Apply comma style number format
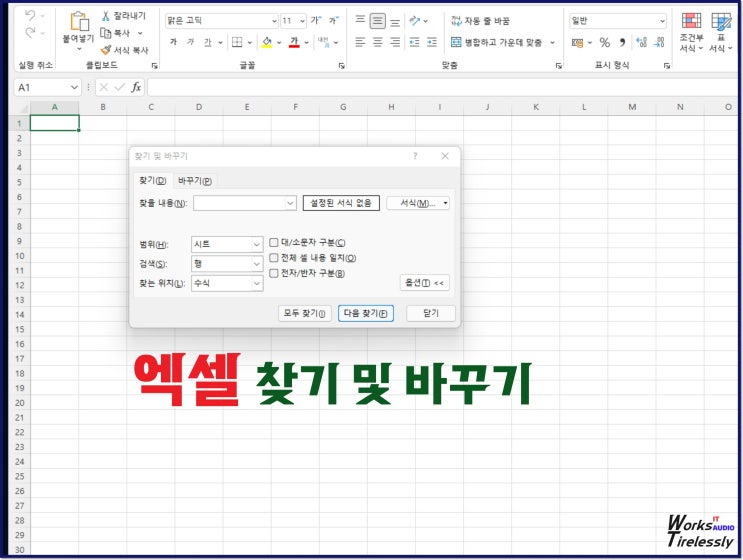Viewport: 743px width, 560px height. (623, 43)
